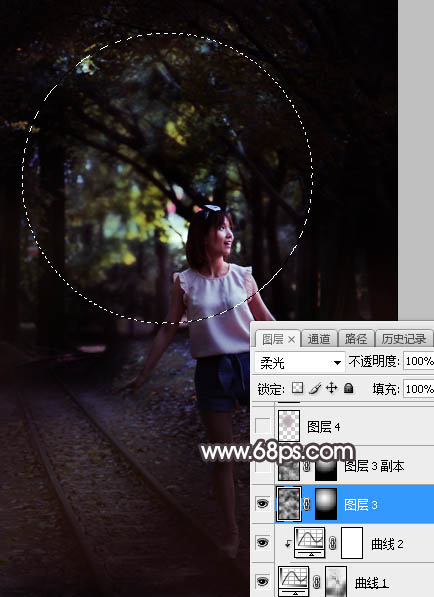The width and height of the screenshot is (434, 597).
Task: Select 图层 3 layer mask thumbnail
Action: point(326,504)
